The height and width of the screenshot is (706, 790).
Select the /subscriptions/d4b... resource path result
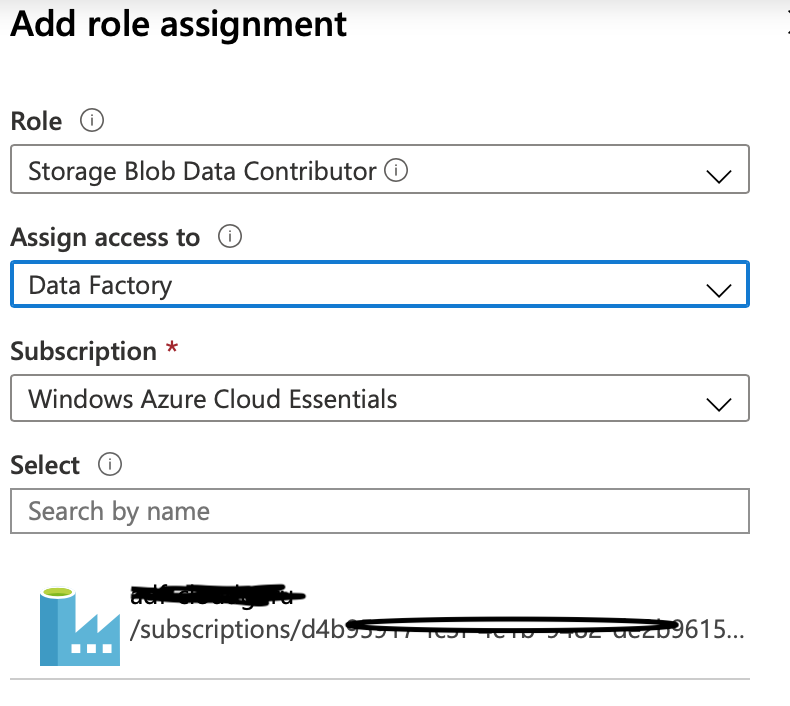pos(437,629)
